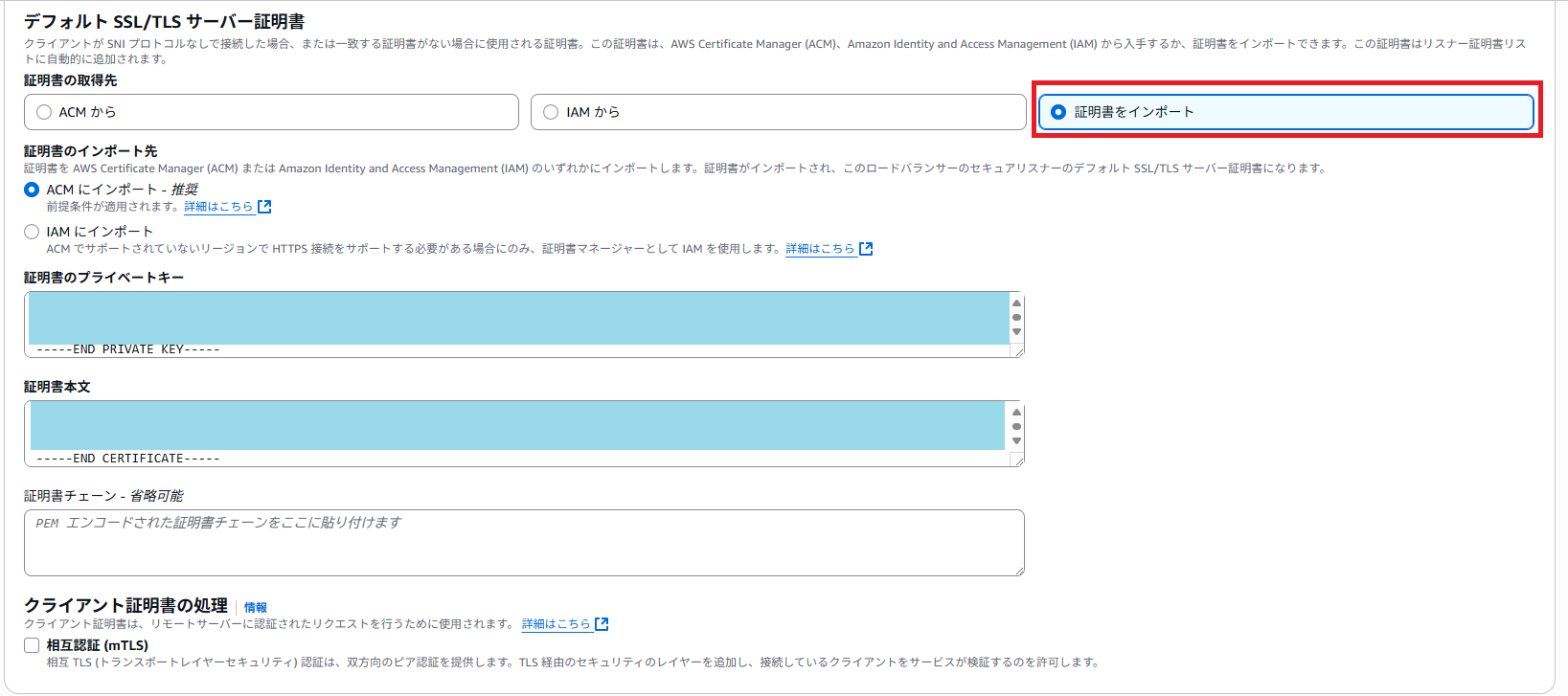Open "詳細はこちら" link in client certificate section
This screenshot has height=696, width=1568.
click(557, 624)
